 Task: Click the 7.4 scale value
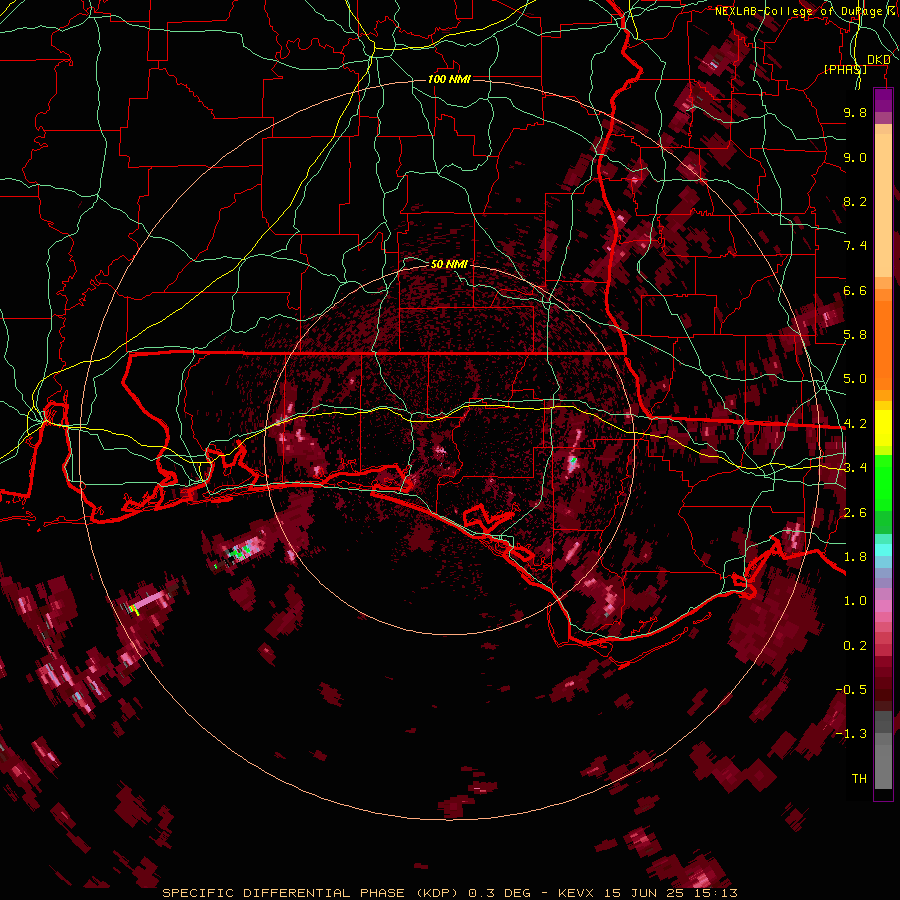(x=855, y=246)
